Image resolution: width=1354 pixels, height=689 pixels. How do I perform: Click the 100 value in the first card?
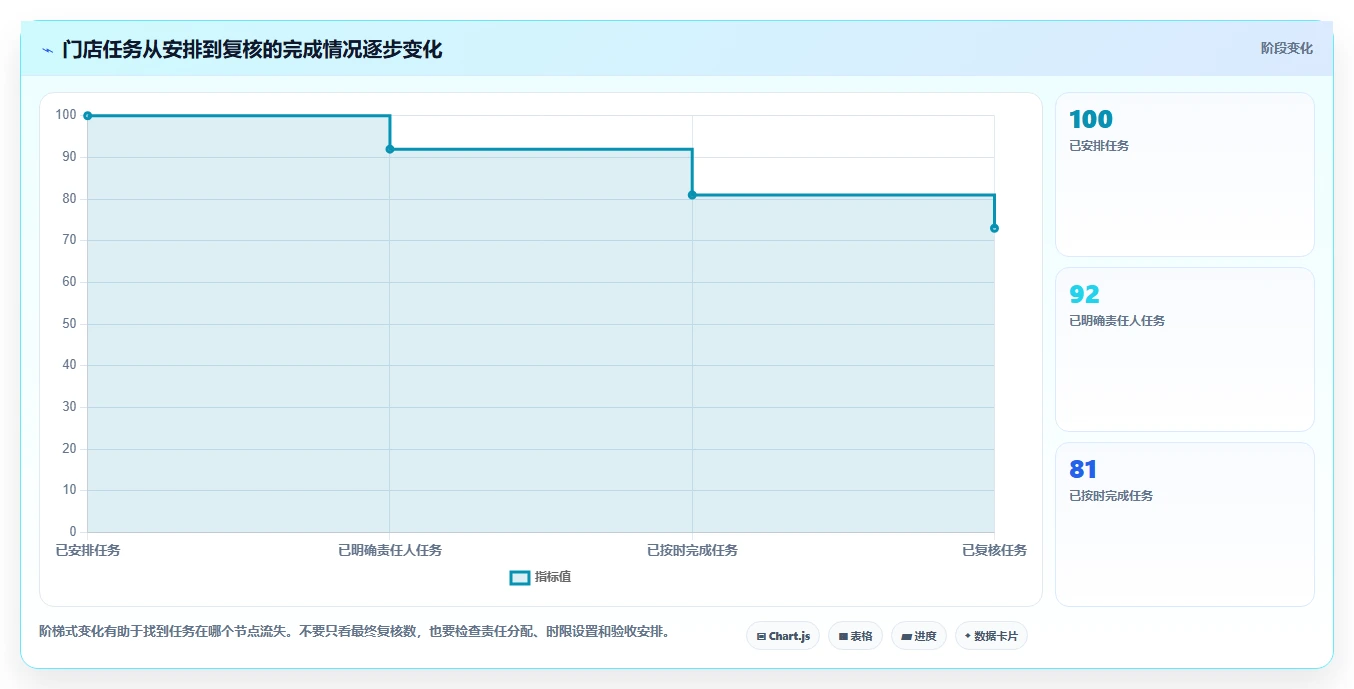[x=1090, y=120]
